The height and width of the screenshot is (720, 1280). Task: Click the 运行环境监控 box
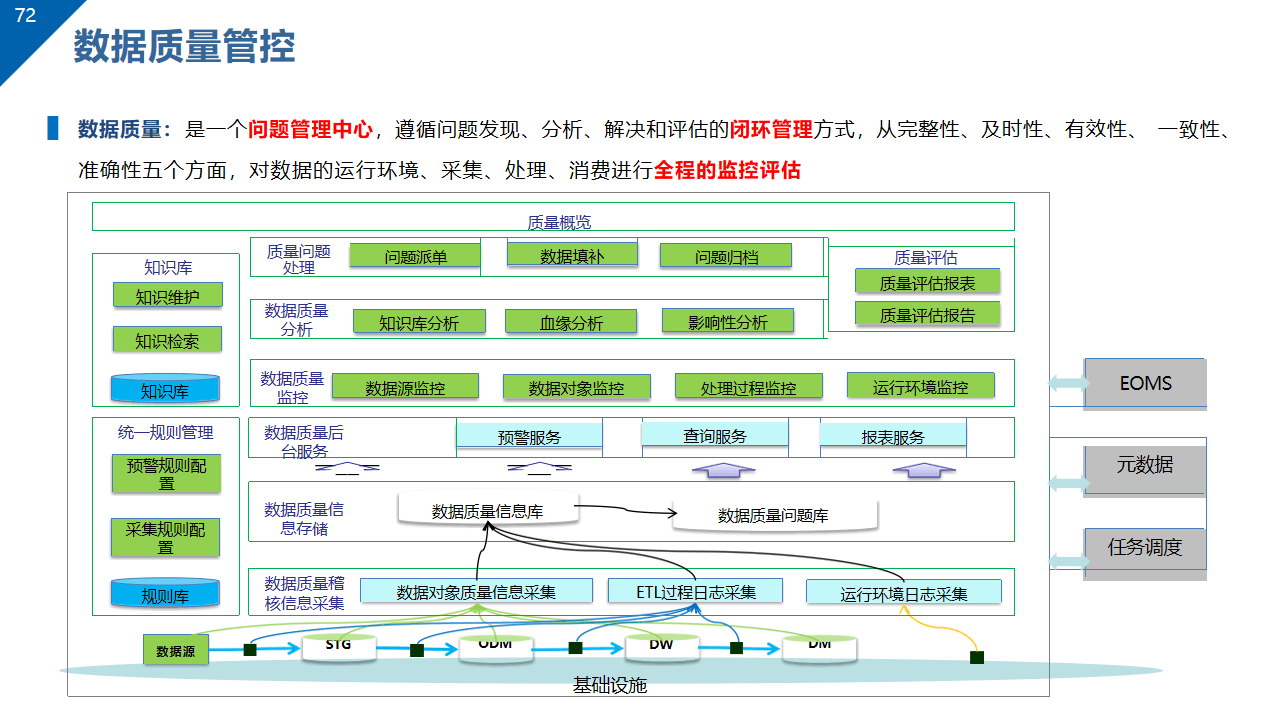coord(921,386)
